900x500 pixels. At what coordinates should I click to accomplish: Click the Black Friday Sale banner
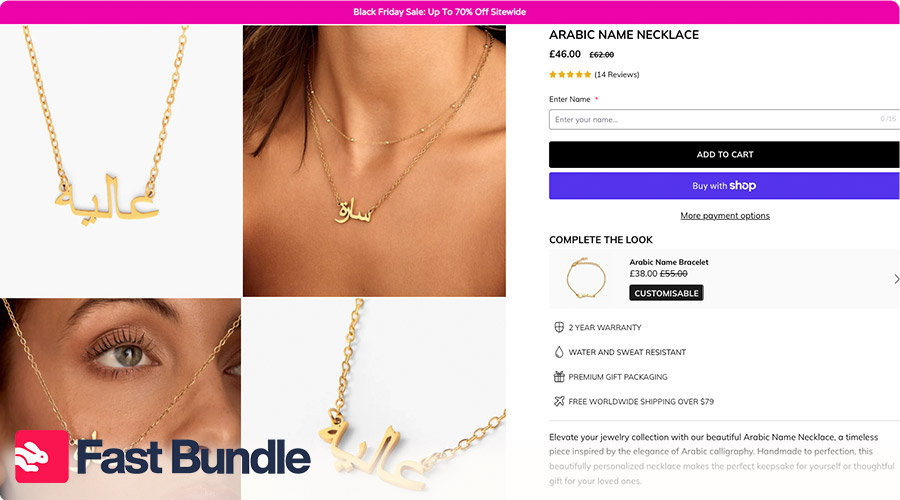pos(440,12)
